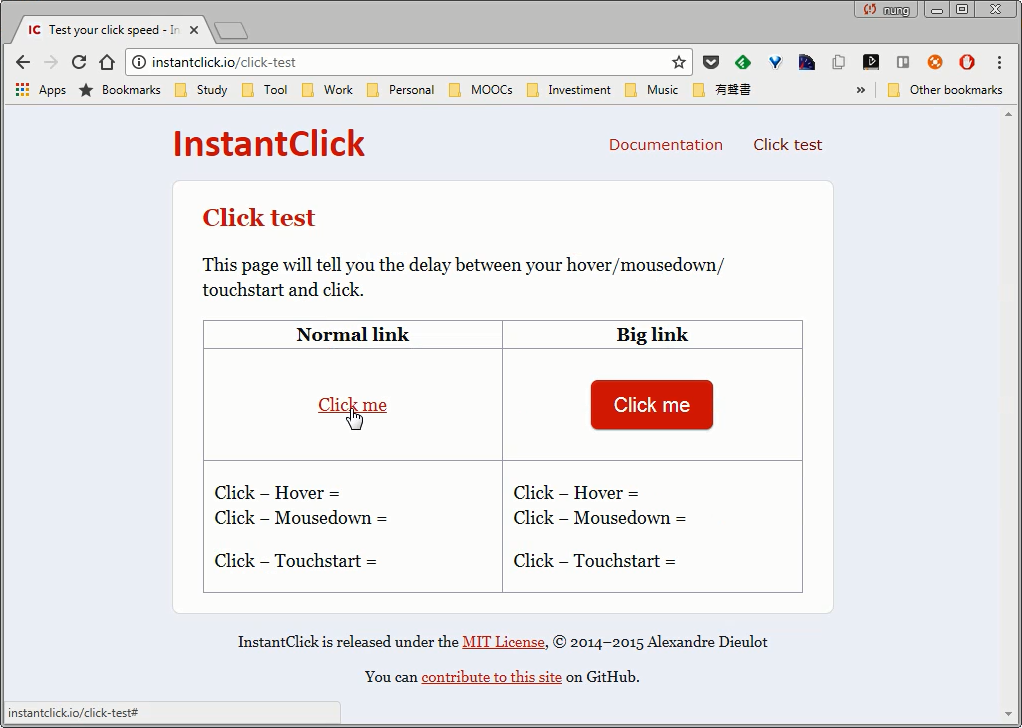
Task: Reload the page with the refresh icon
Action: click(79, 63)
